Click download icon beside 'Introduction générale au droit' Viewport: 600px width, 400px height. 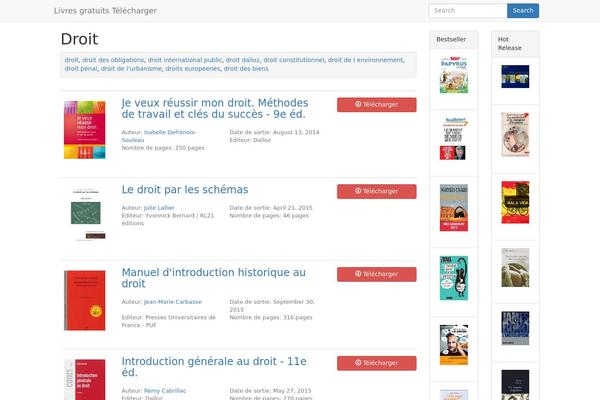tap(358, 362)
